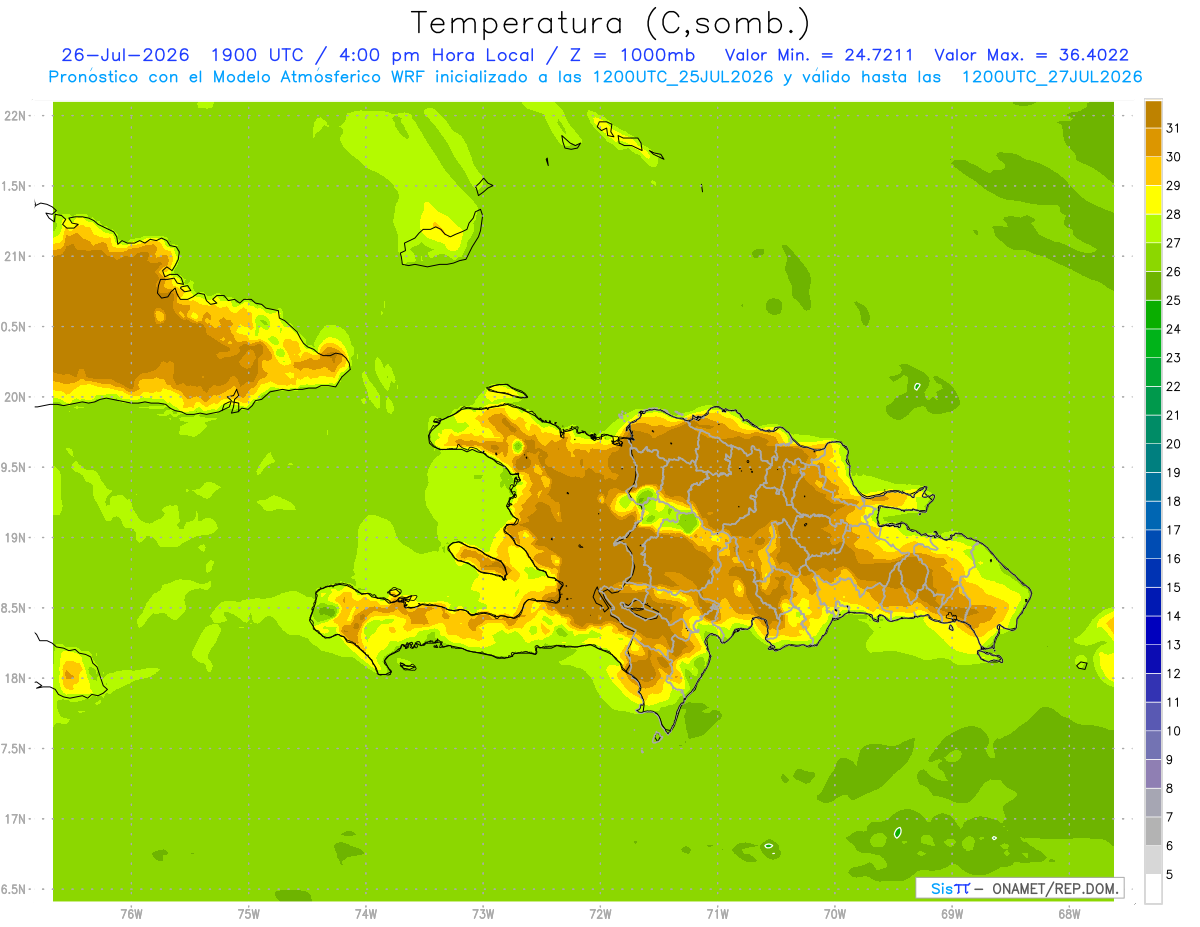This screenshot has width=1200, height=927.
Task: Click legend value '23'
Action: pos(1173,358)
